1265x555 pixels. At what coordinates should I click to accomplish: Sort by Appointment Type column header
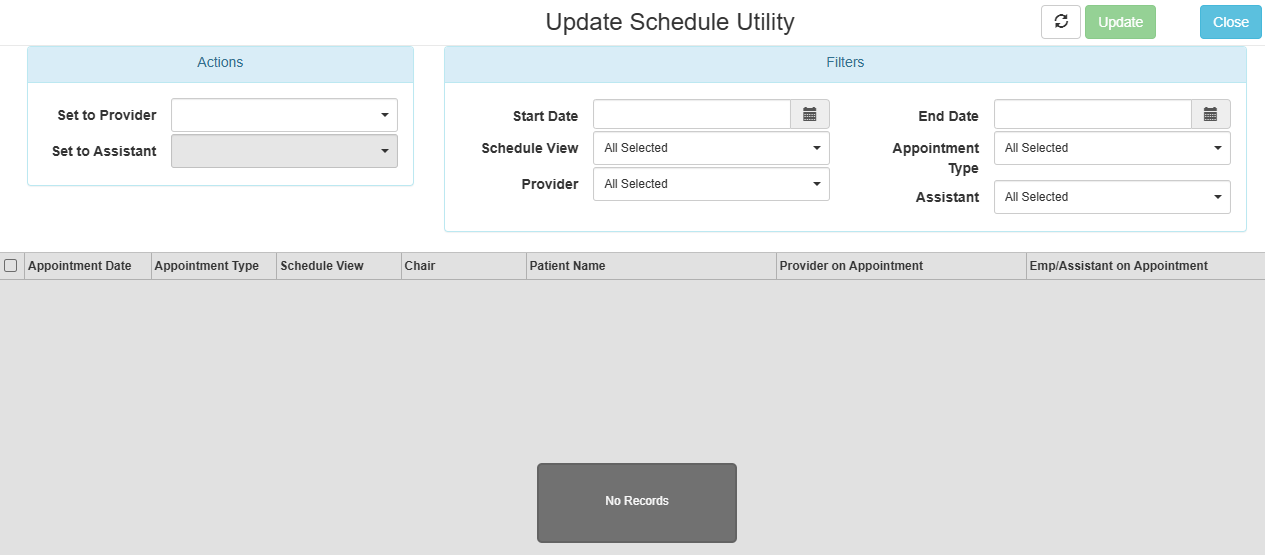pyautogui.click(x=214, y=266)
